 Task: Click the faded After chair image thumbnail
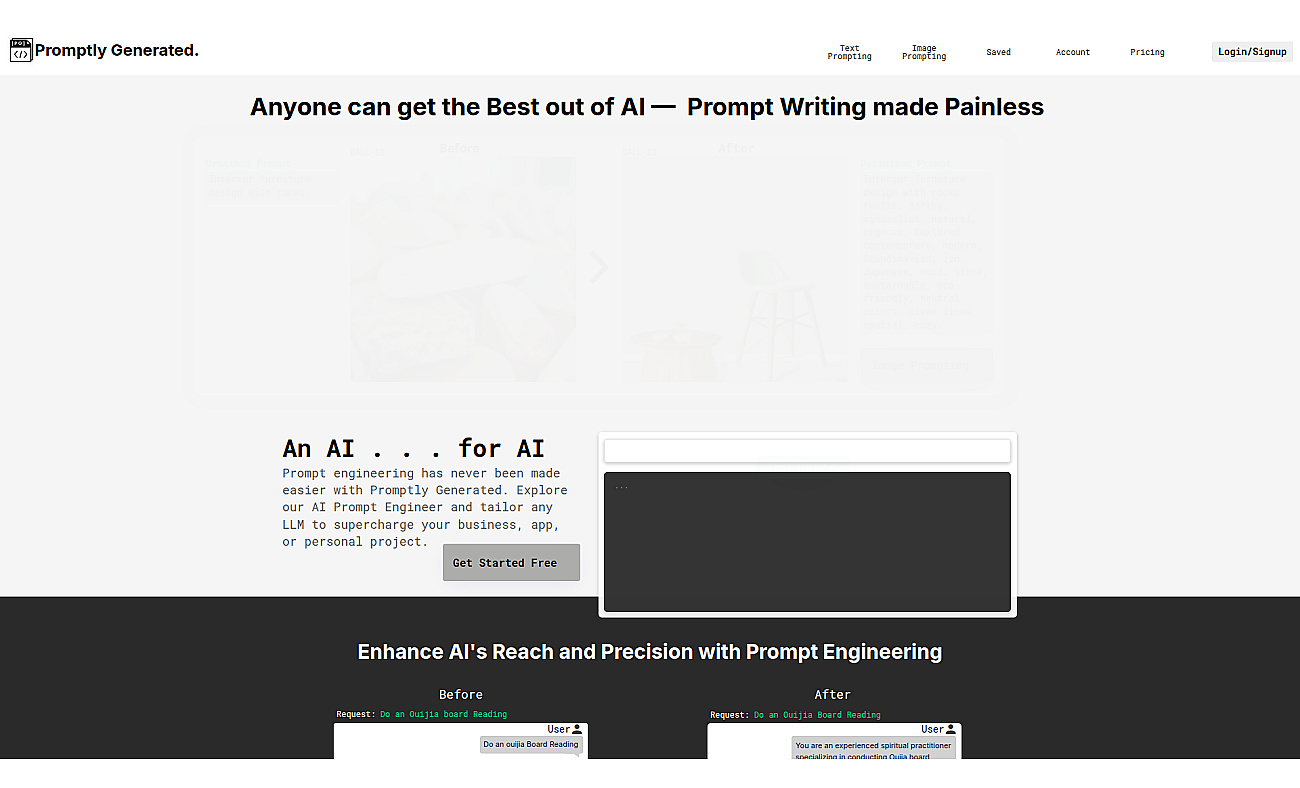pyautogui.click(x=736, y=269)
